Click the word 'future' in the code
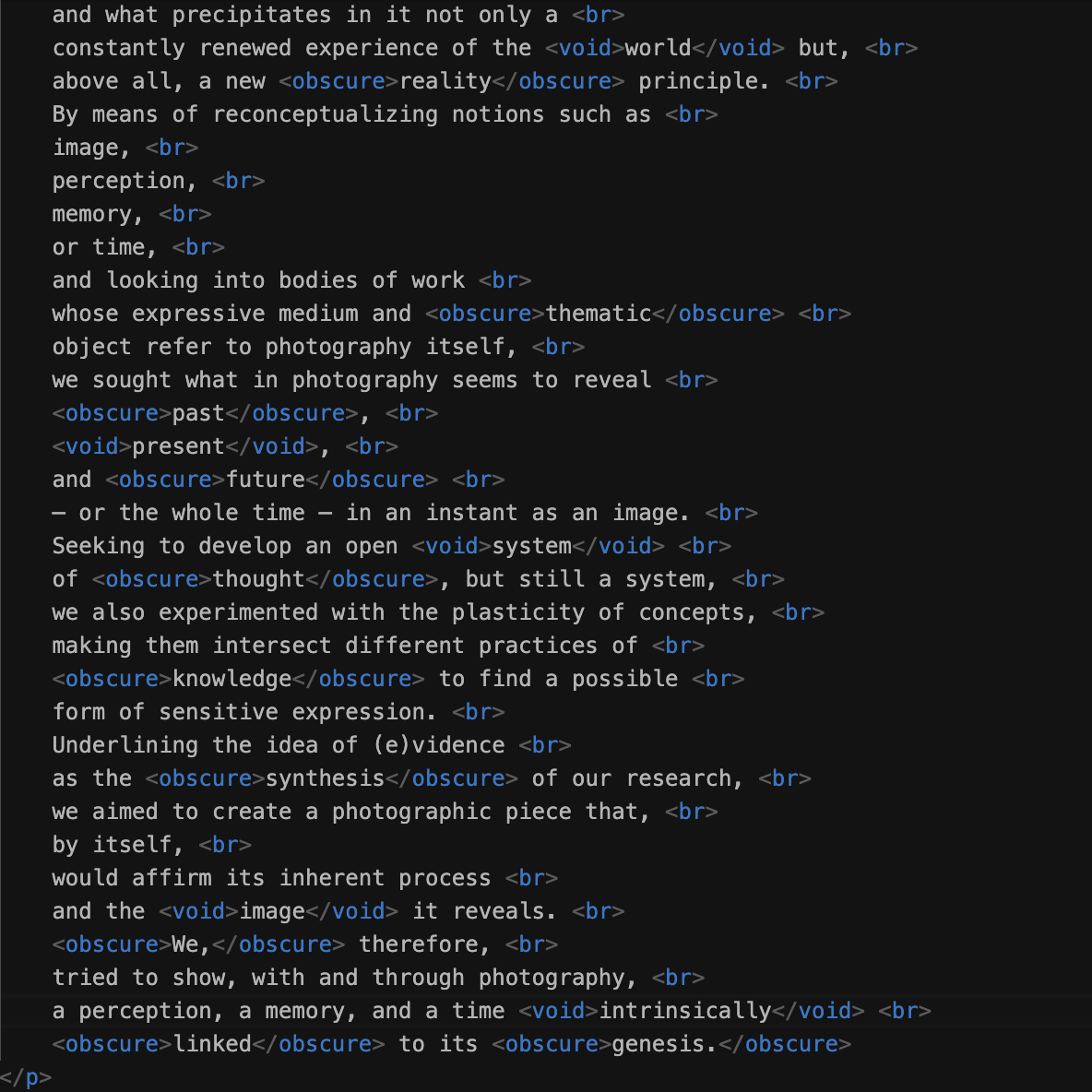 tap(266, 480)
